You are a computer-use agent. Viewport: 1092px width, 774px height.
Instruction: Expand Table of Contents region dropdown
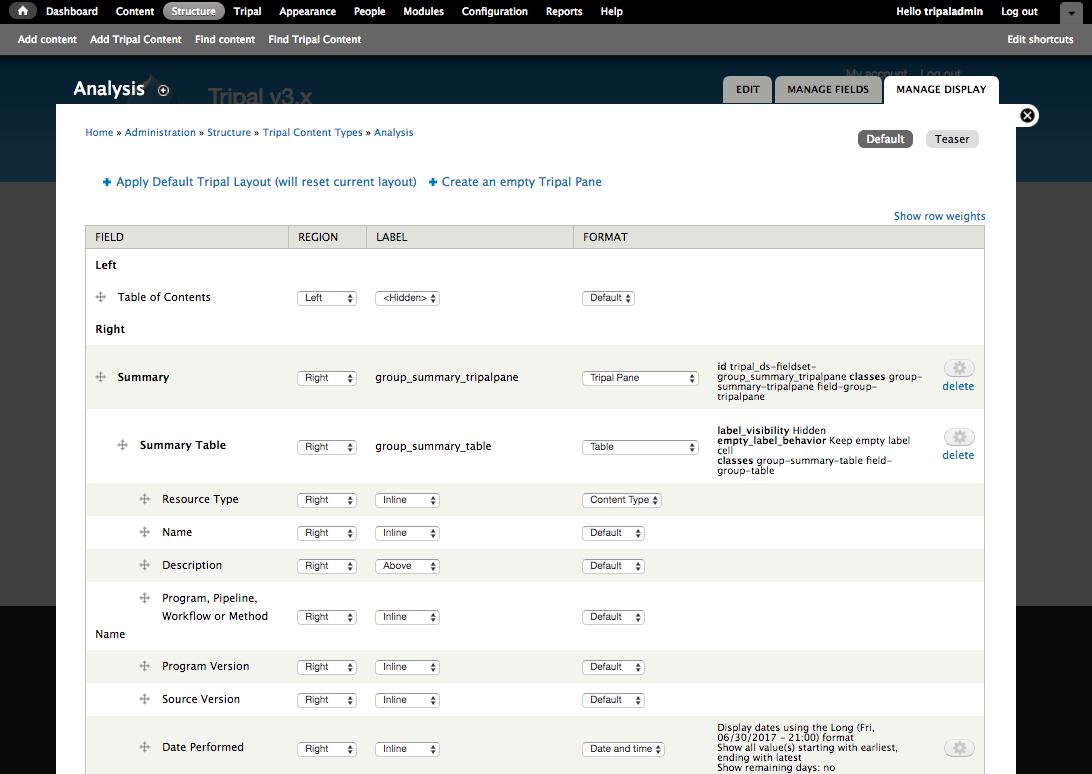tap(327, 298)
